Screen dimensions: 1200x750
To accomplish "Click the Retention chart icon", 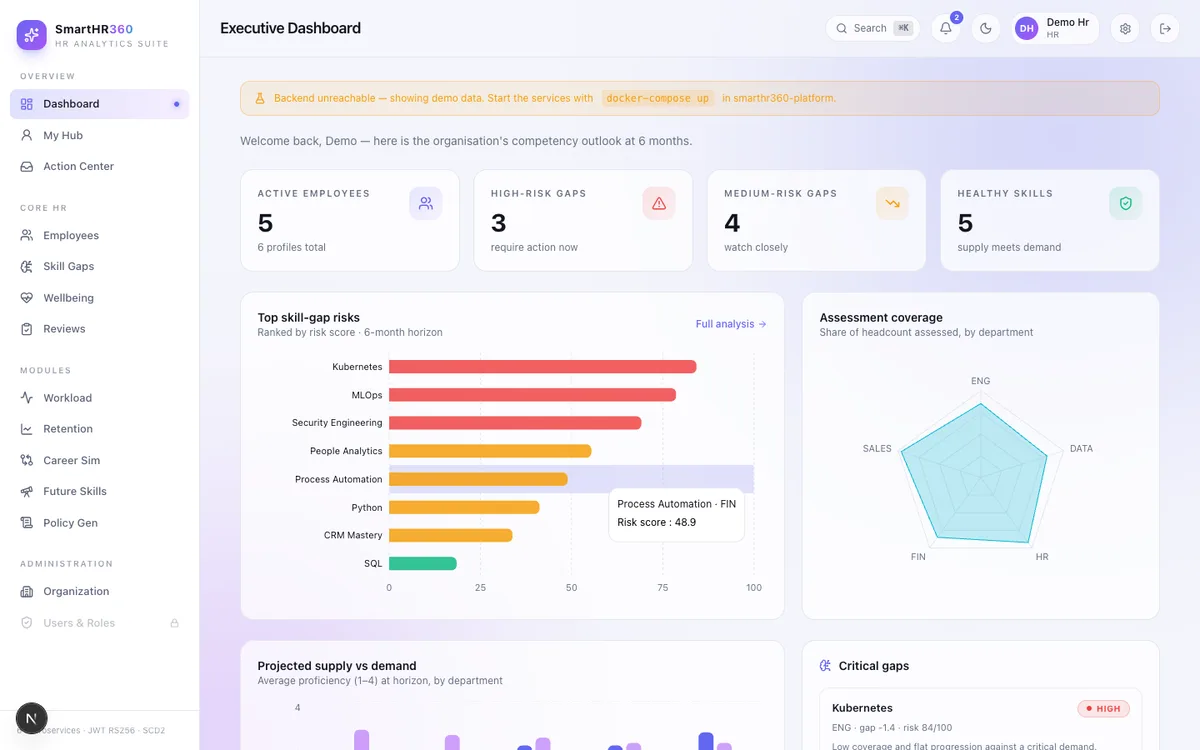I will click(x=27, y=429).
